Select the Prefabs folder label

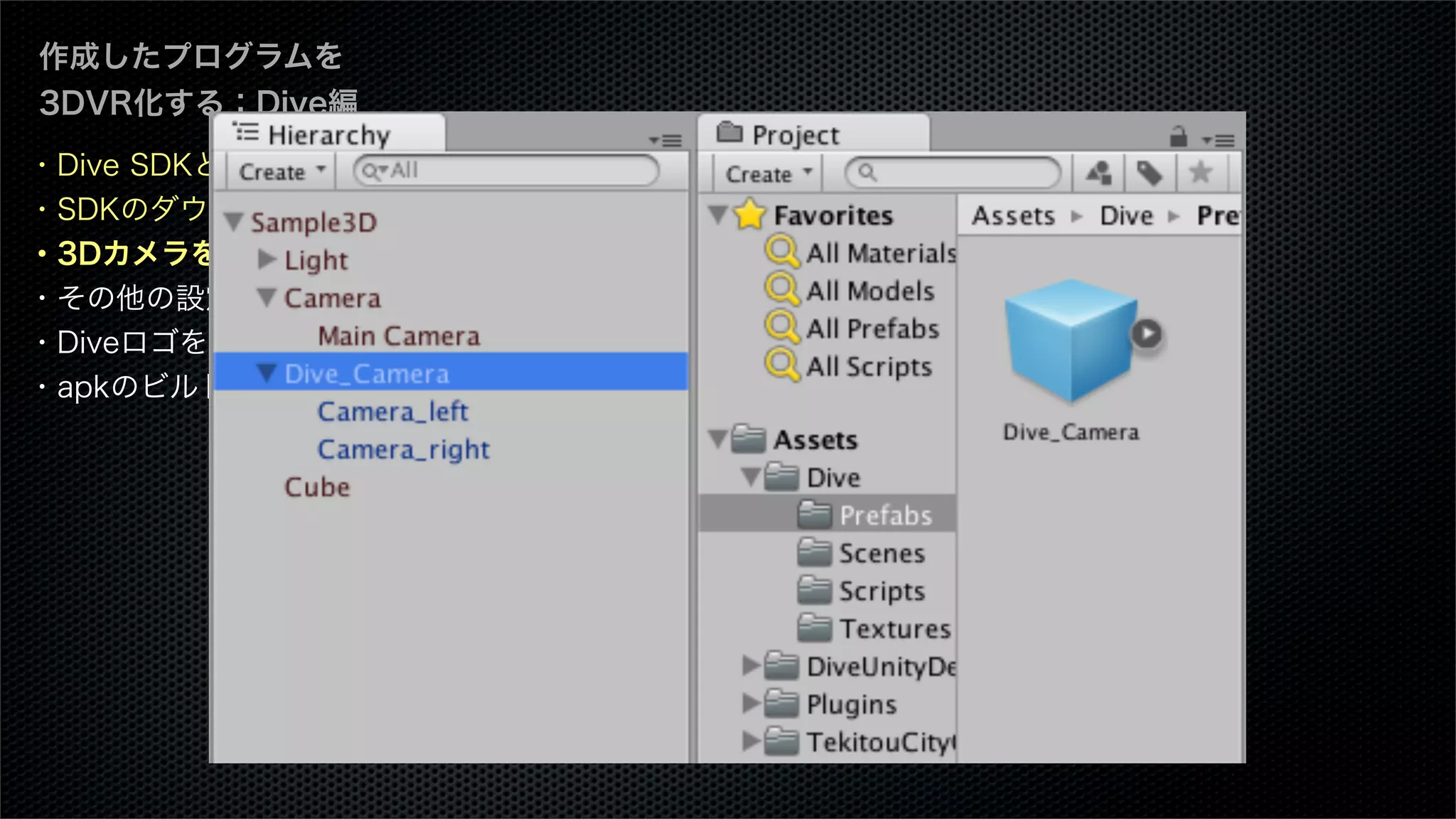tap(886, 515)
